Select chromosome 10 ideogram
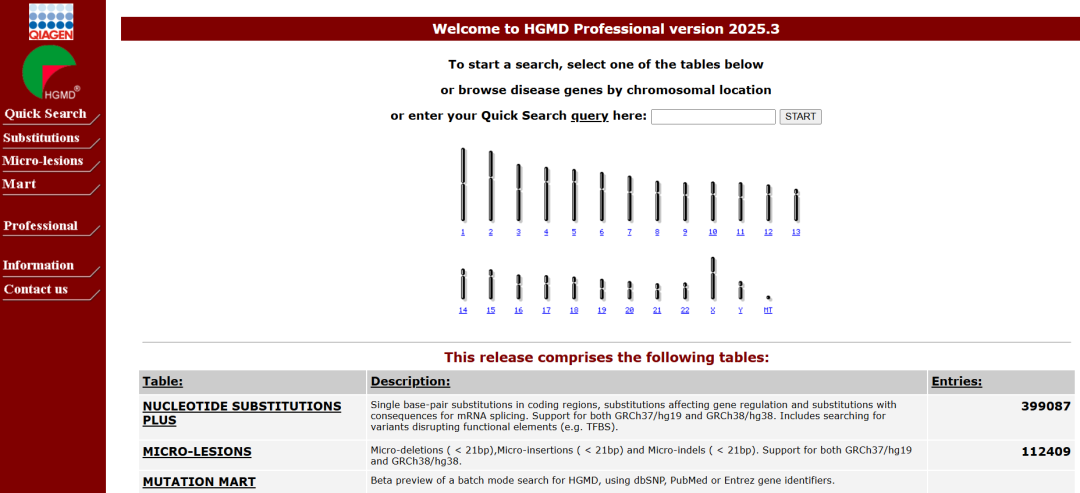Screen dimensions: 1080x493 [713, 202]
